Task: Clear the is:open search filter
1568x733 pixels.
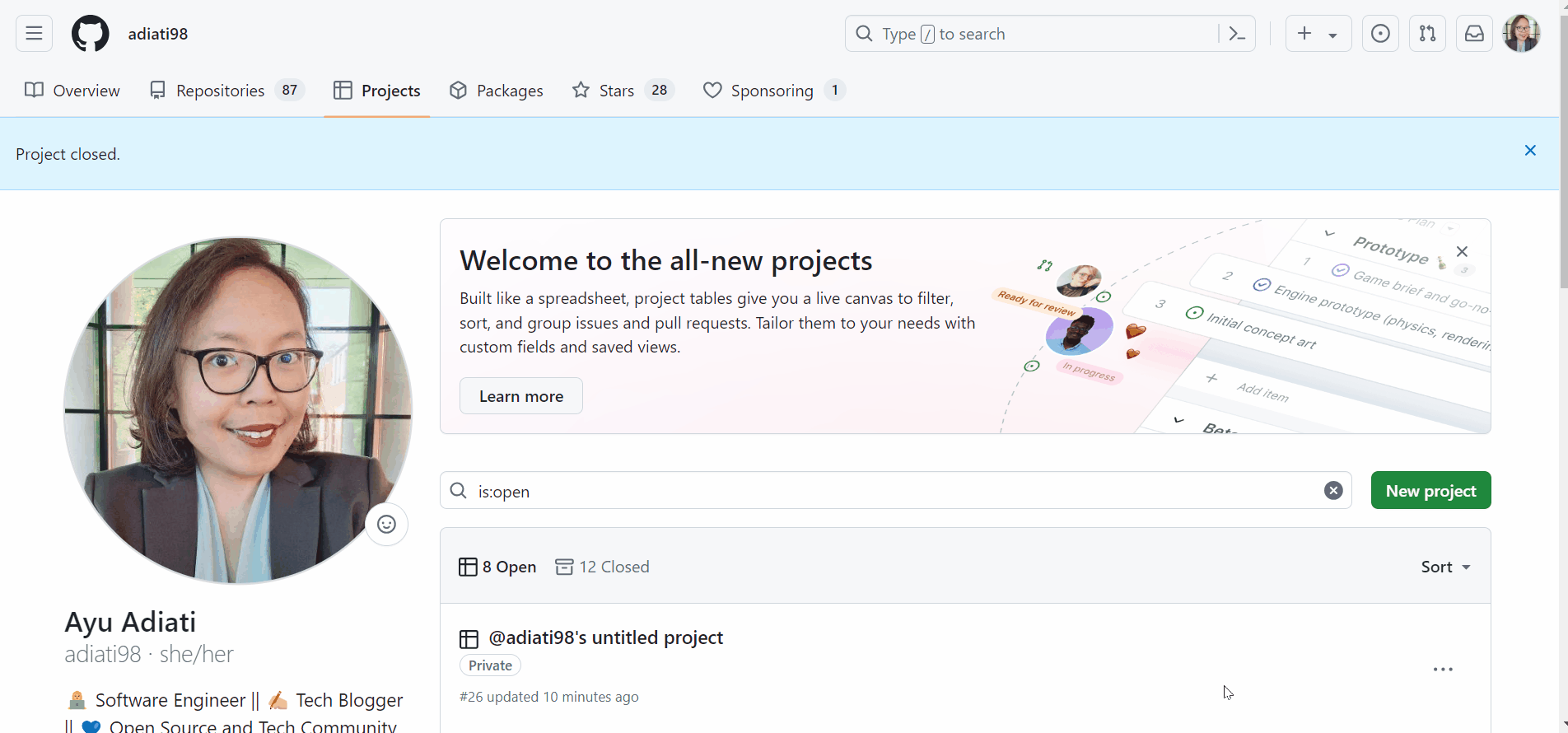Action: [1333, 490]
